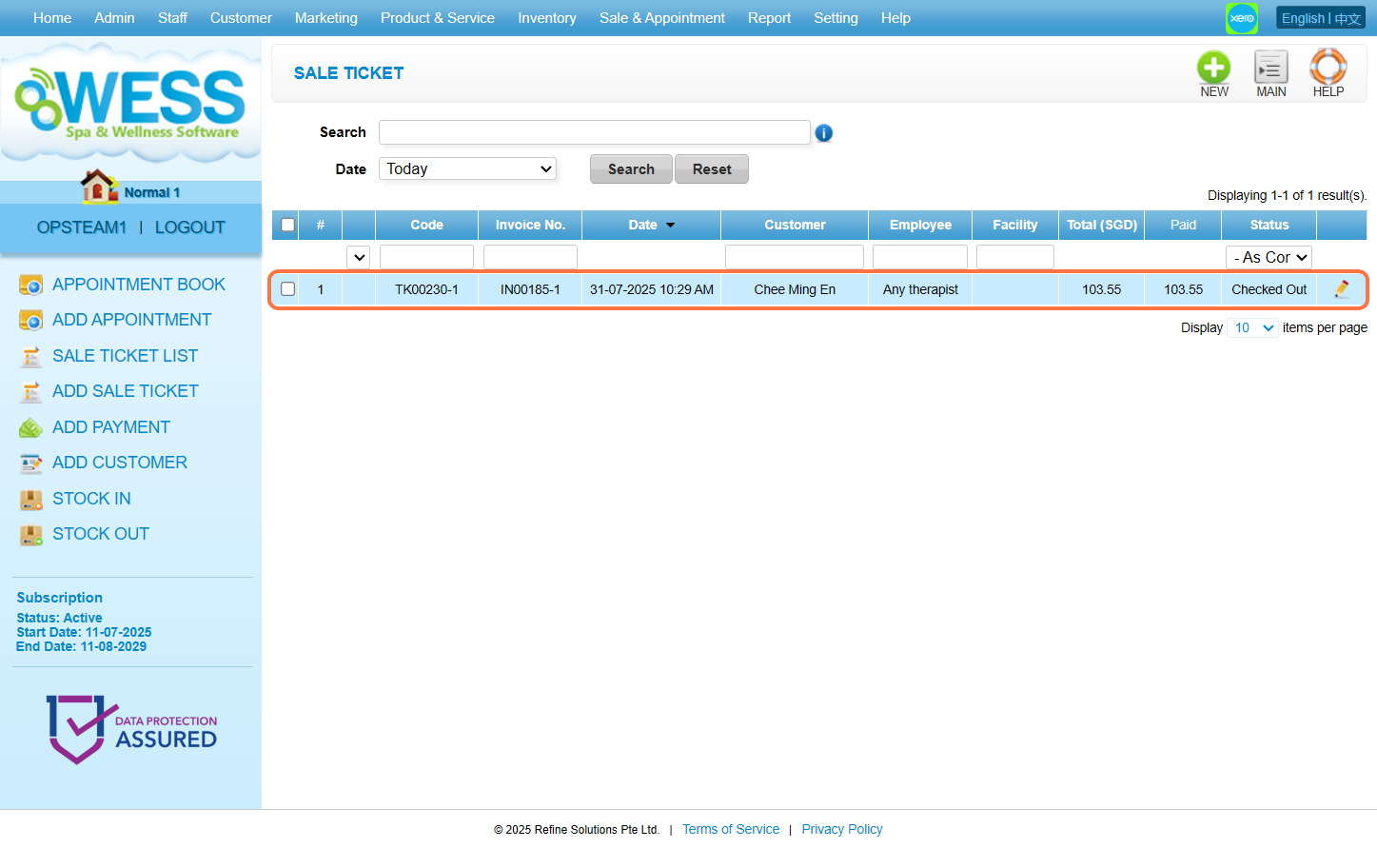Focus the main Search text field
Viewport: 1377px width, 868px height.
[594, 132]
